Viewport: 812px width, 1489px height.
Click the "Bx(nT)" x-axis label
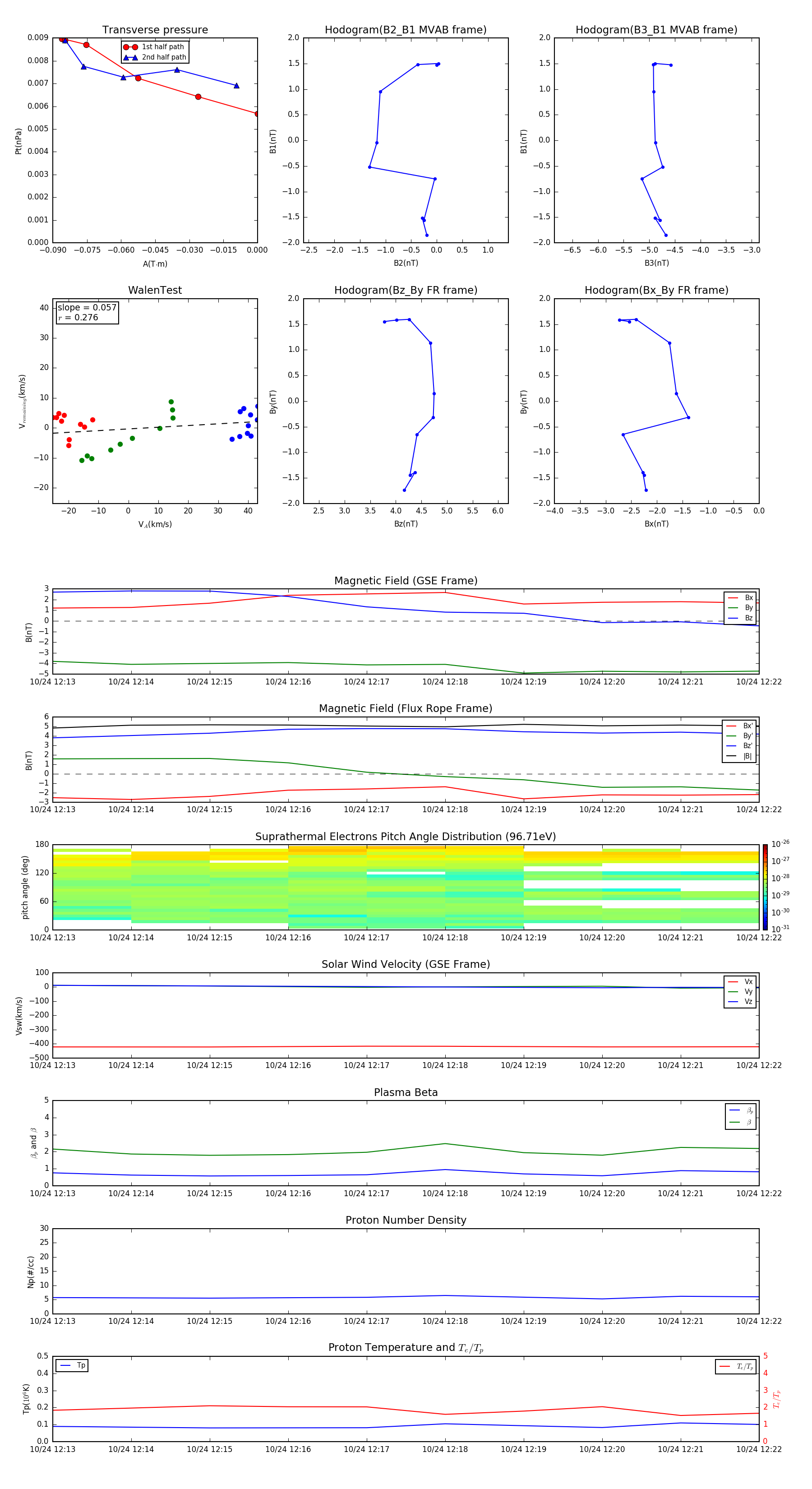(x=656, y=524)
